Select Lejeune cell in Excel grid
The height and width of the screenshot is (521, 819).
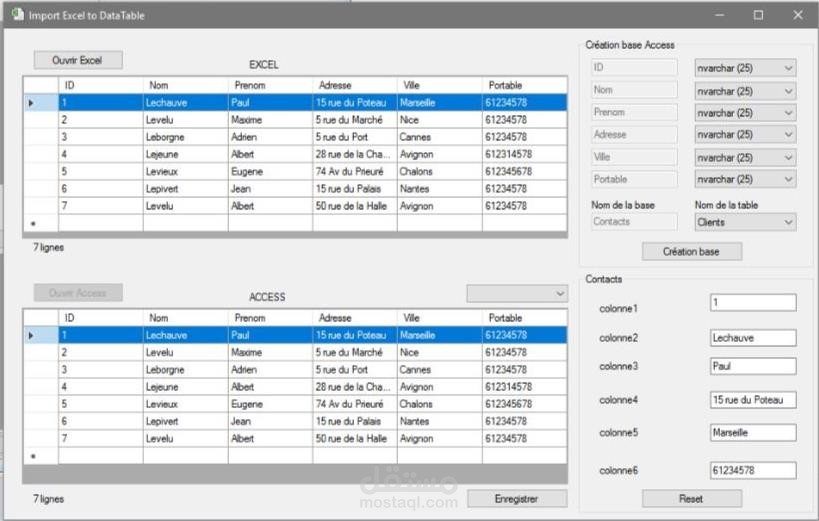tap(185, 155)
